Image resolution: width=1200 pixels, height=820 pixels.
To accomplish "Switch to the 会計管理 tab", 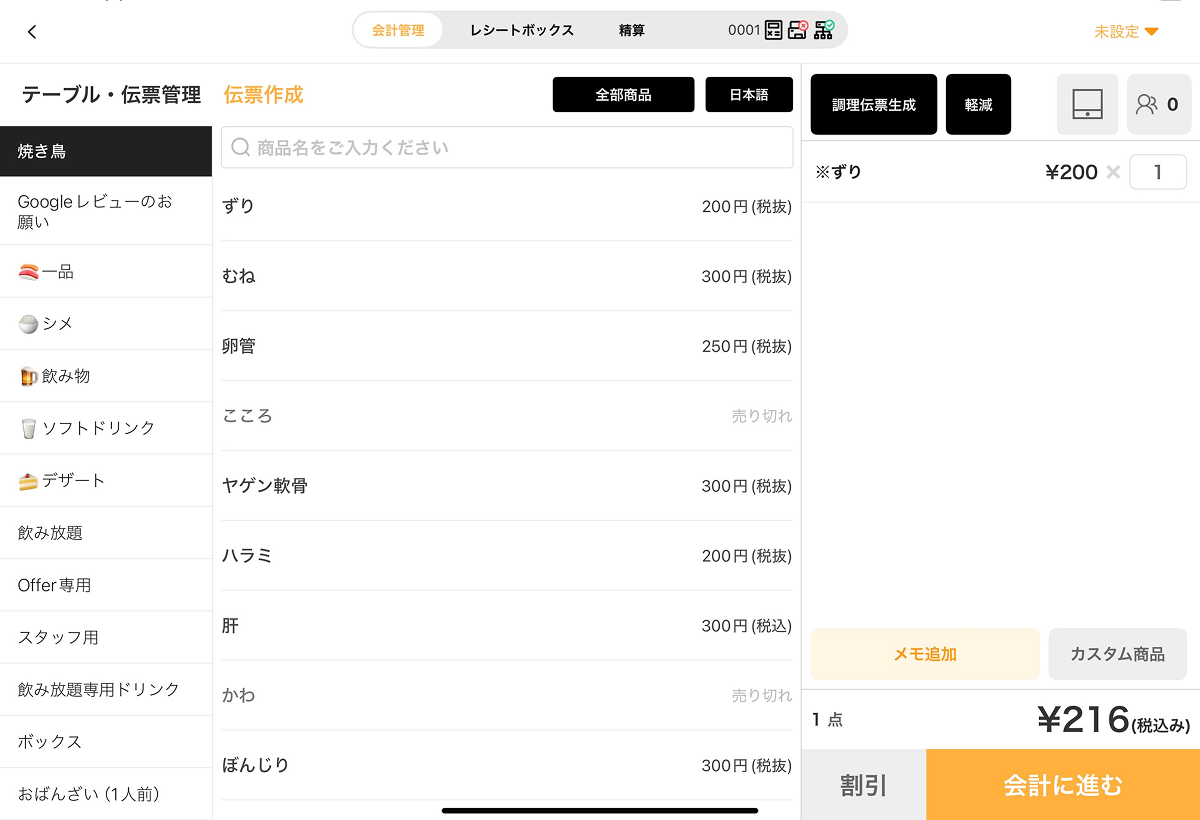I will click(398, 30).
